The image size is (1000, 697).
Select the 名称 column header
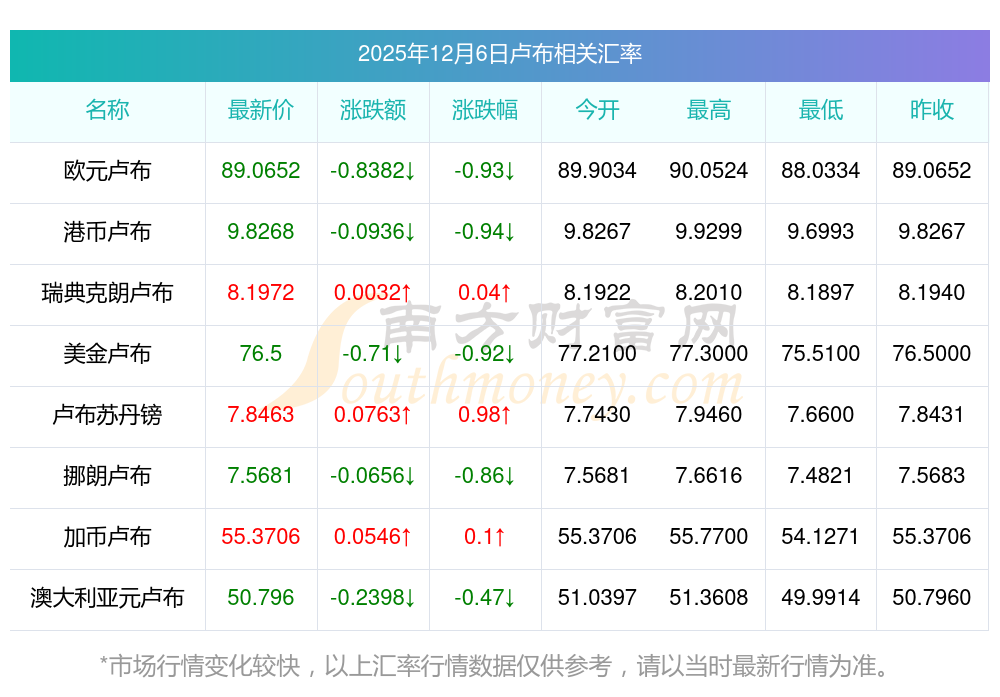click(x=107, y=110)
